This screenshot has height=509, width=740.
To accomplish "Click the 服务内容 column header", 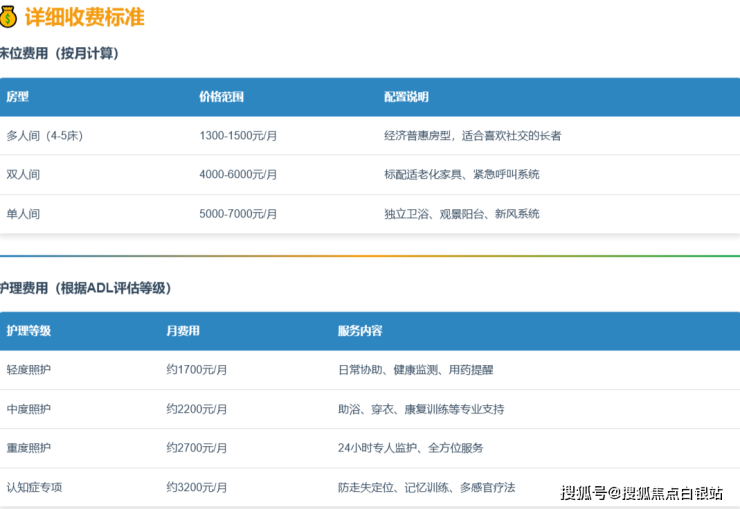I will pyautogui.click(x=360, y=331).
